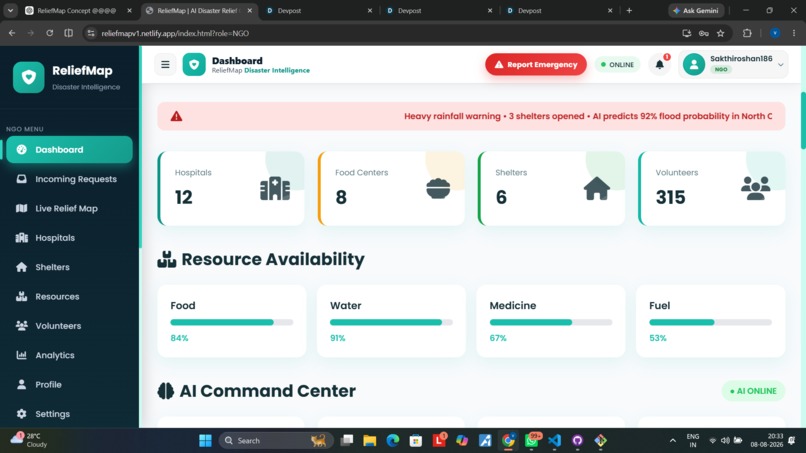Expand the Sakthiroshan186 user dropdown
Screen dimensions: 806x453
tap(781, 65)
